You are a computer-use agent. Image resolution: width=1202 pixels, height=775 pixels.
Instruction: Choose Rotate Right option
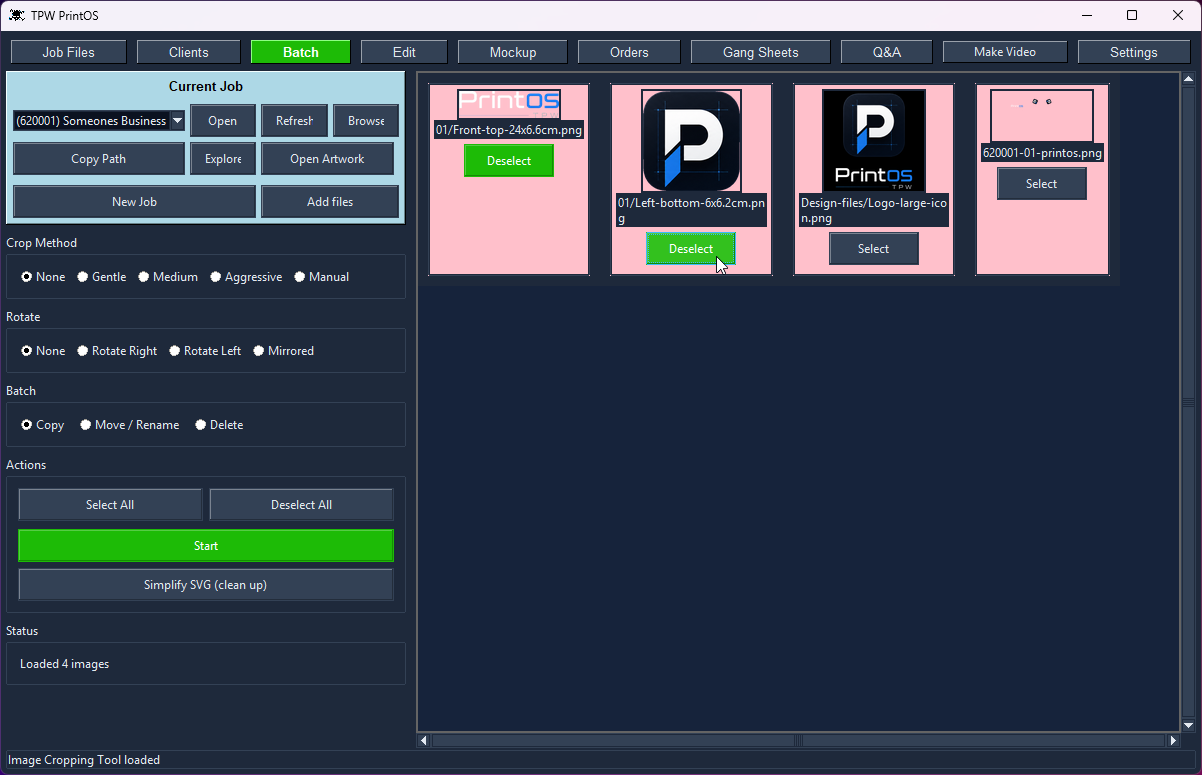click(117, 351)
